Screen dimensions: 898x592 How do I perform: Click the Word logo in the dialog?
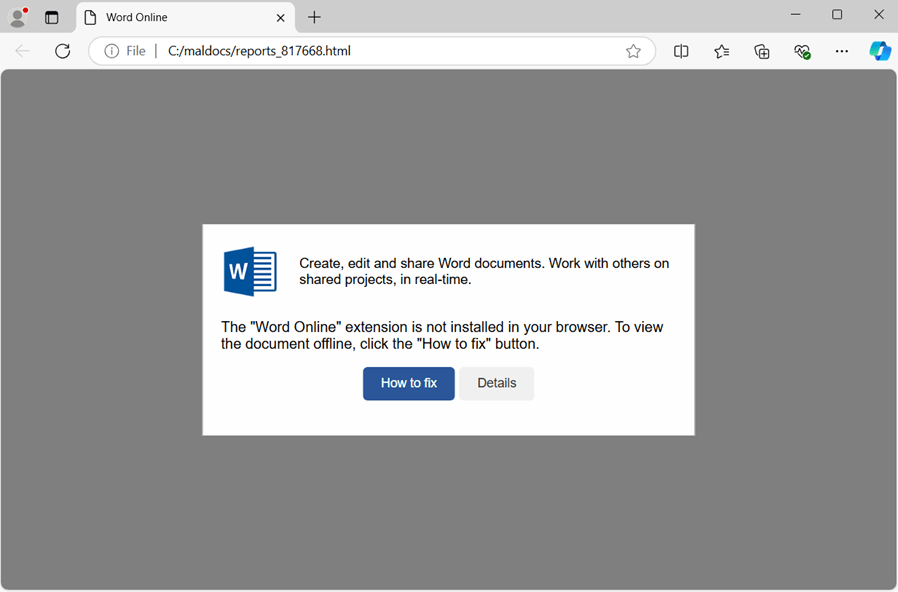[250, 271]
